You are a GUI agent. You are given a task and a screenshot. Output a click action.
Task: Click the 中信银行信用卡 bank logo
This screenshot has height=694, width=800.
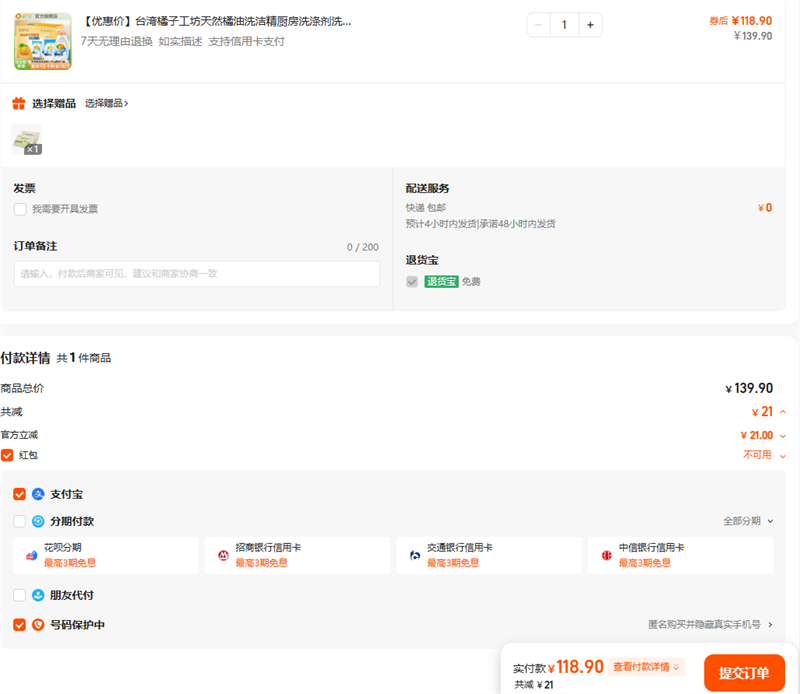[606, 555]
